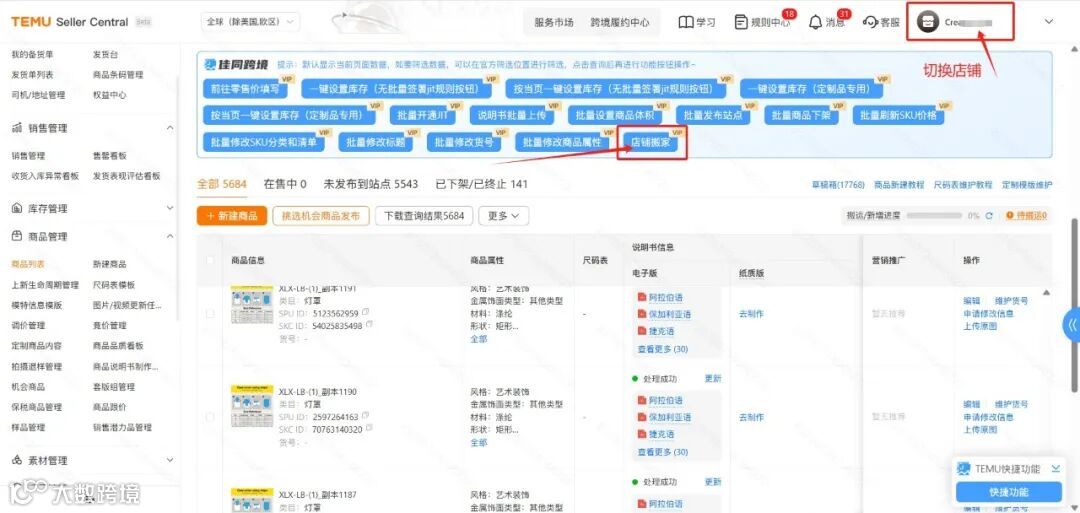Image resolution: width=1080 pixels, height=513 pixels.
Task: Switch to 未发布到站点 5543 tab
Action: (371, 184)
